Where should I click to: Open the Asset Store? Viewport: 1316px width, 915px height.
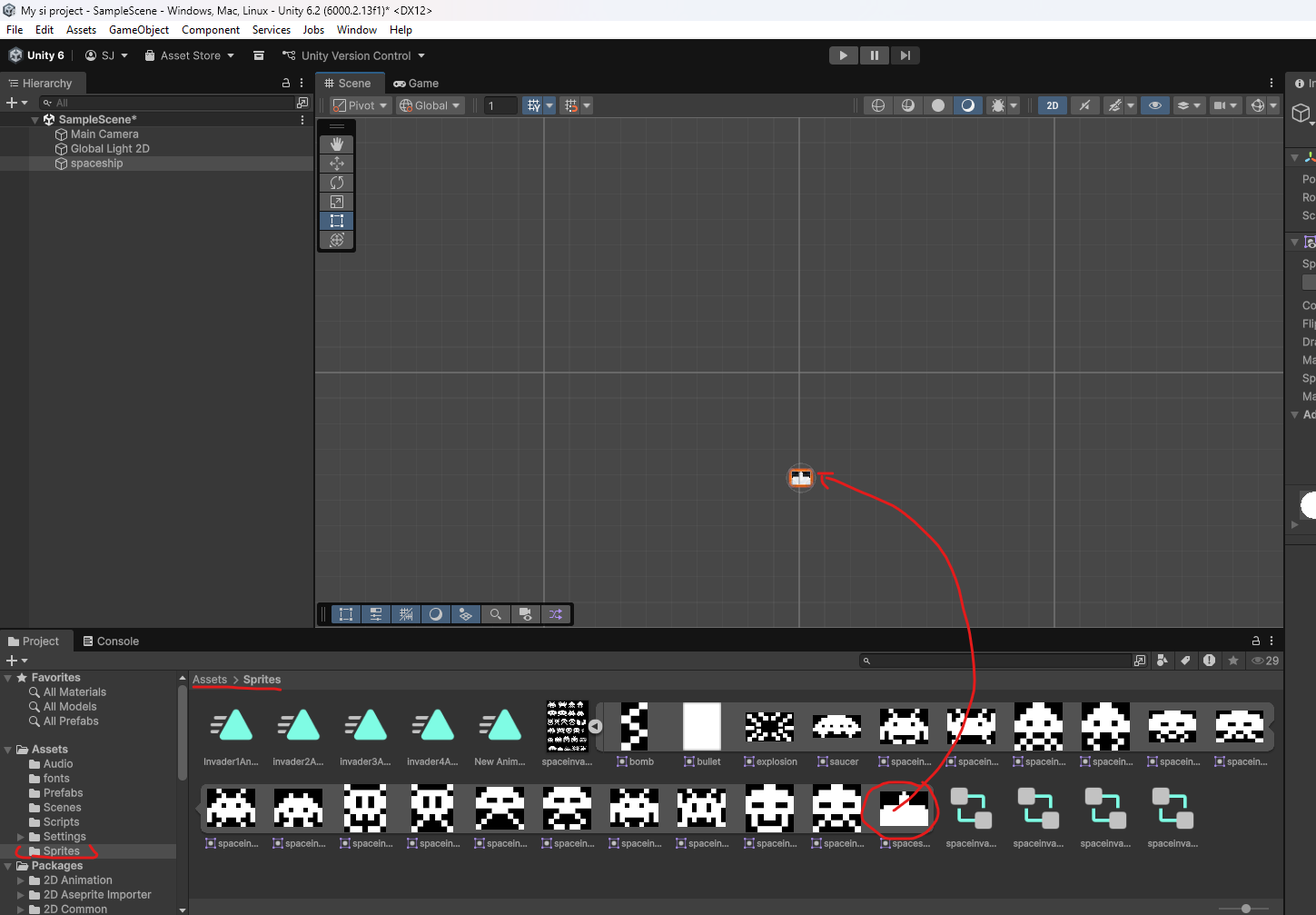pos(189,55)
